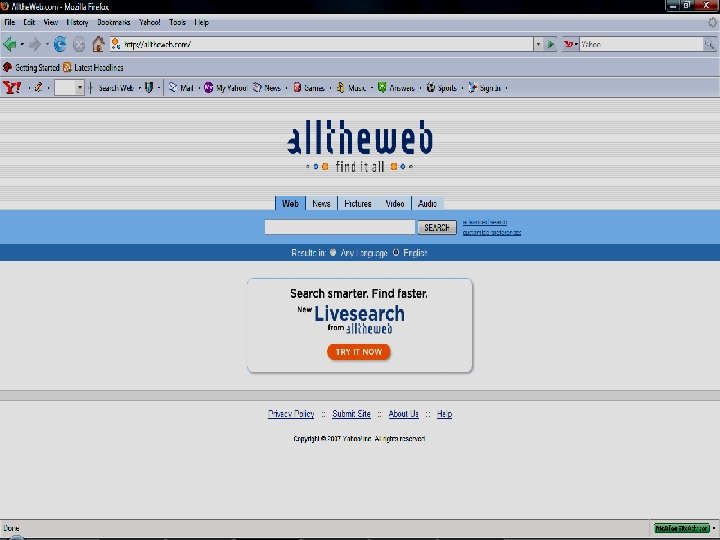Click the green Go arrow beside address bar
The width and height of the screenshot is (720, 540).
(550, 45)
